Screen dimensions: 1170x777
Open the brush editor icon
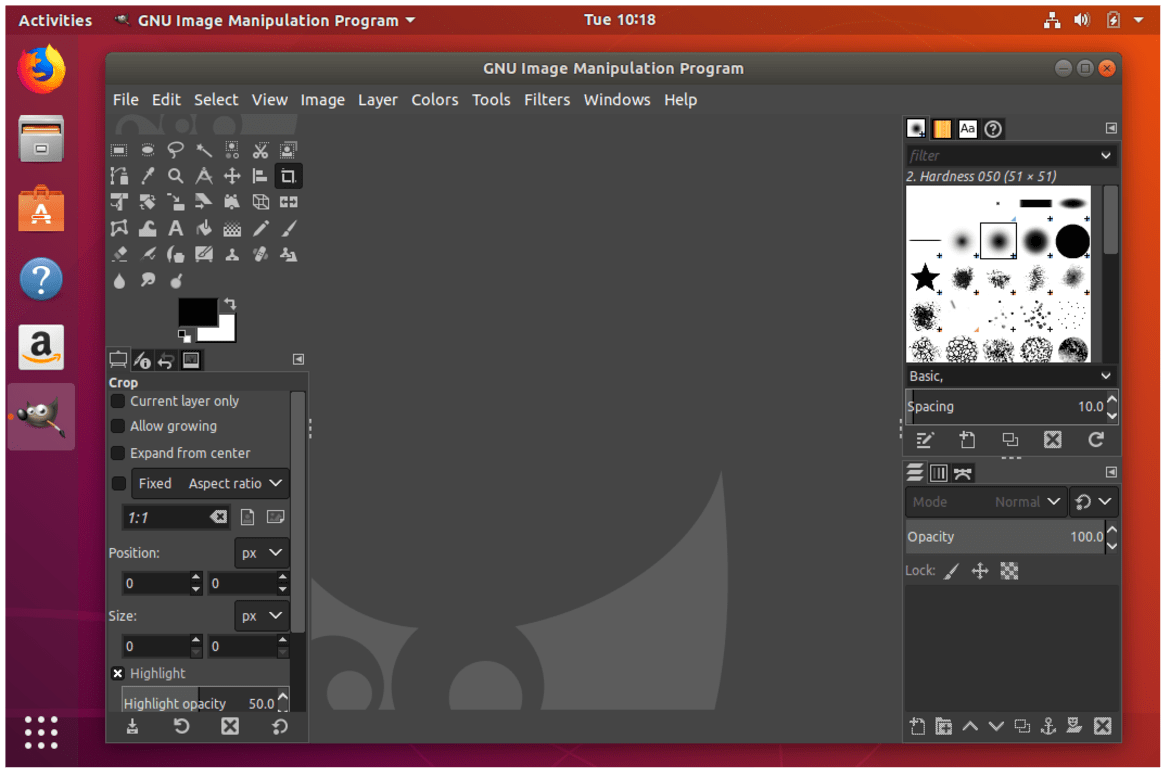(925, 440)
